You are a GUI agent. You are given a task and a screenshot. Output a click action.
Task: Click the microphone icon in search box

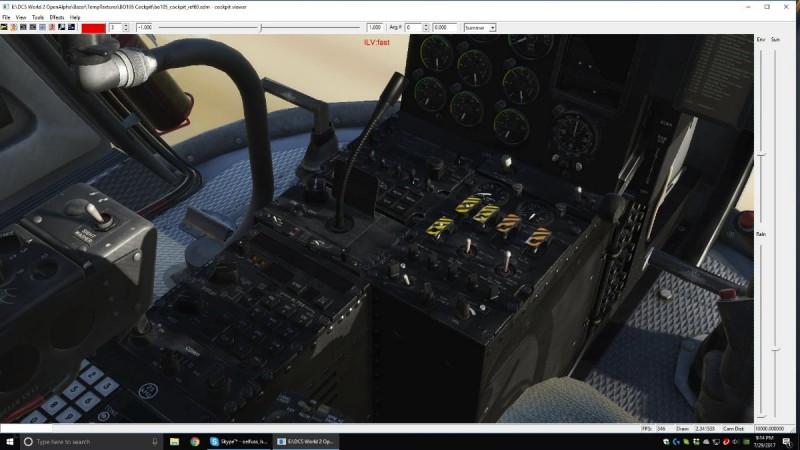pyautogui.click(x=155, y=442)
